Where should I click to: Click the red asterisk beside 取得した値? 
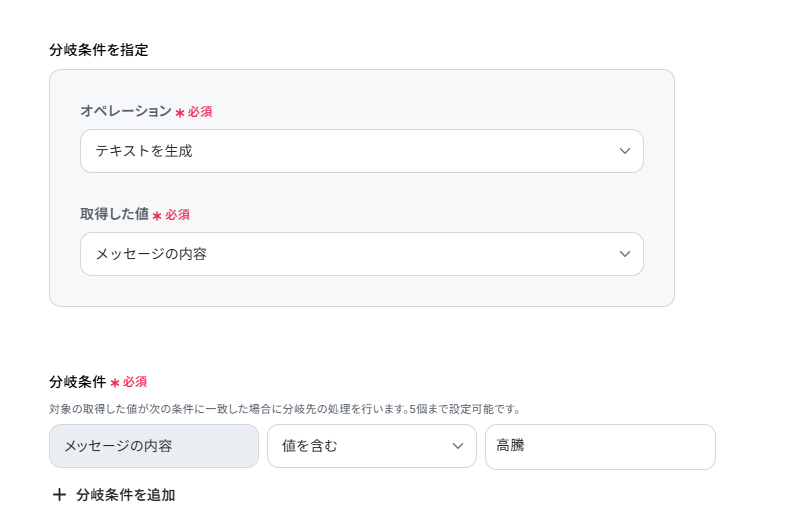click(157, 215)
